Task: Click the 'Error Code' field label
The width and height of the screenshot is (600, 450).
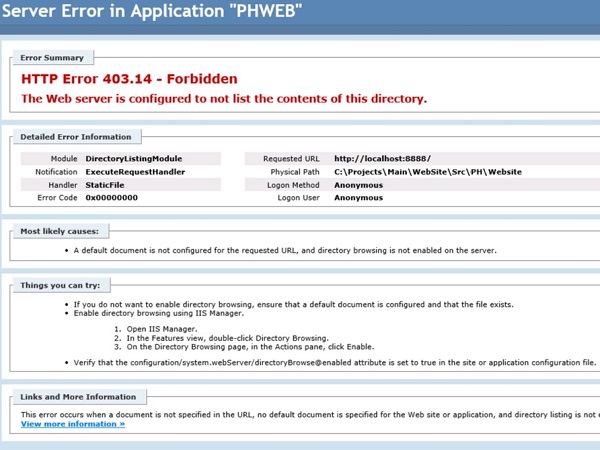Action: [x=57, y=198]
